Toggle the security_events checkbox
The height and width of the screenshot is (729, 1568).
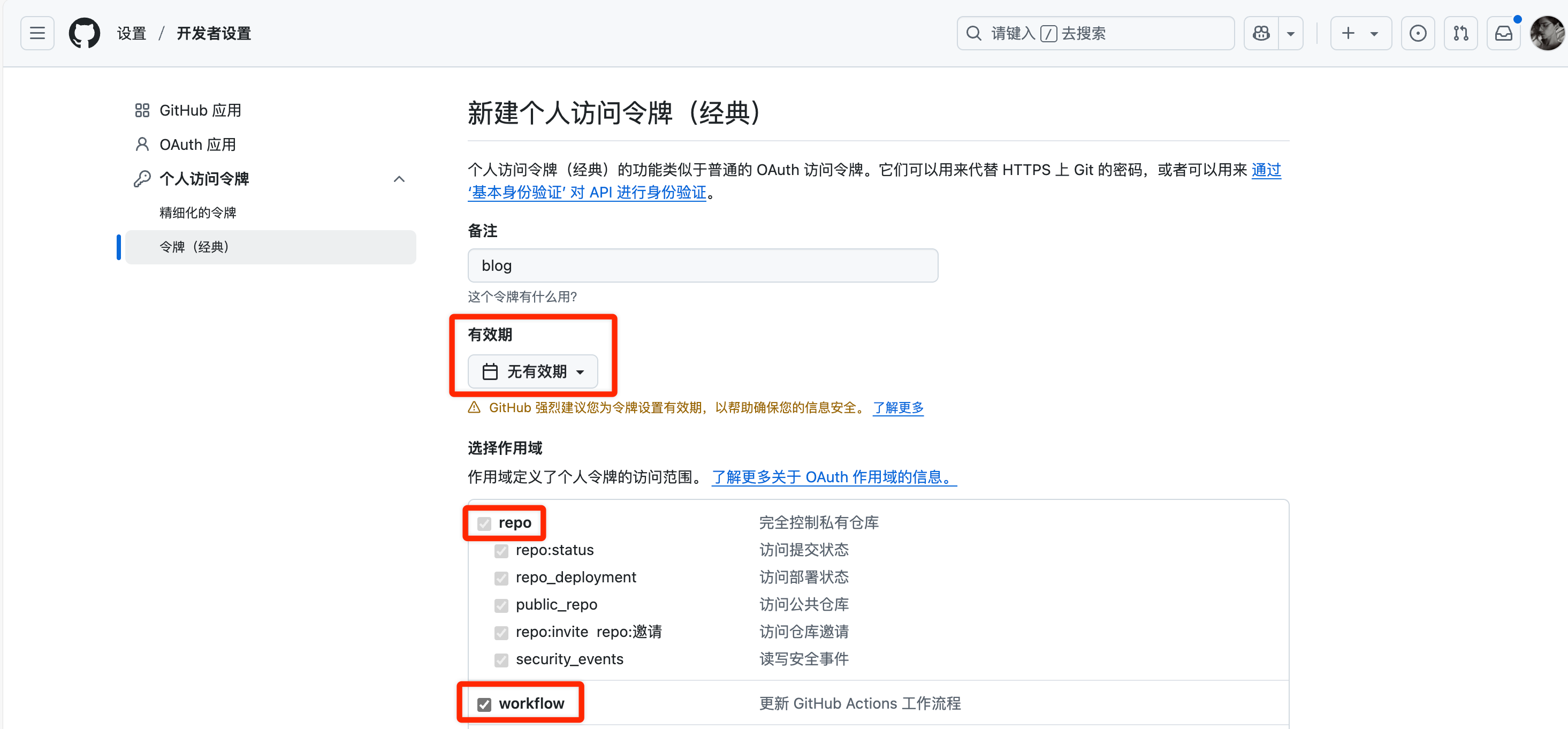tap(501, 659)
